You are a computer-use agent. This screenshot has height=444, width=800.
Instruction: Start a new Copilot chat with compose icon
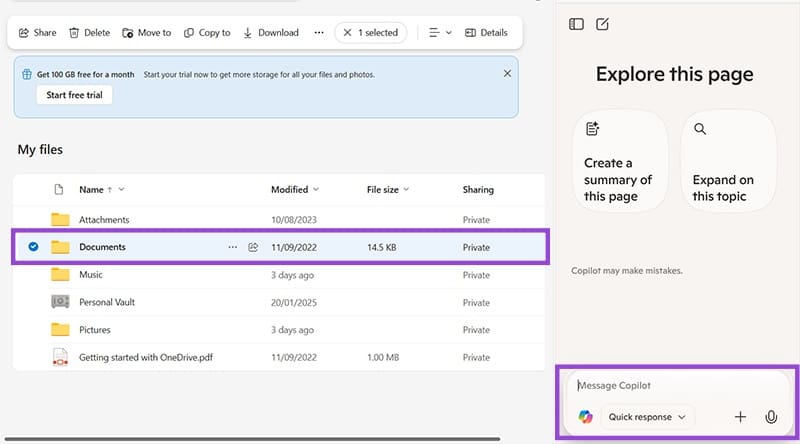[x=603, y=24]
